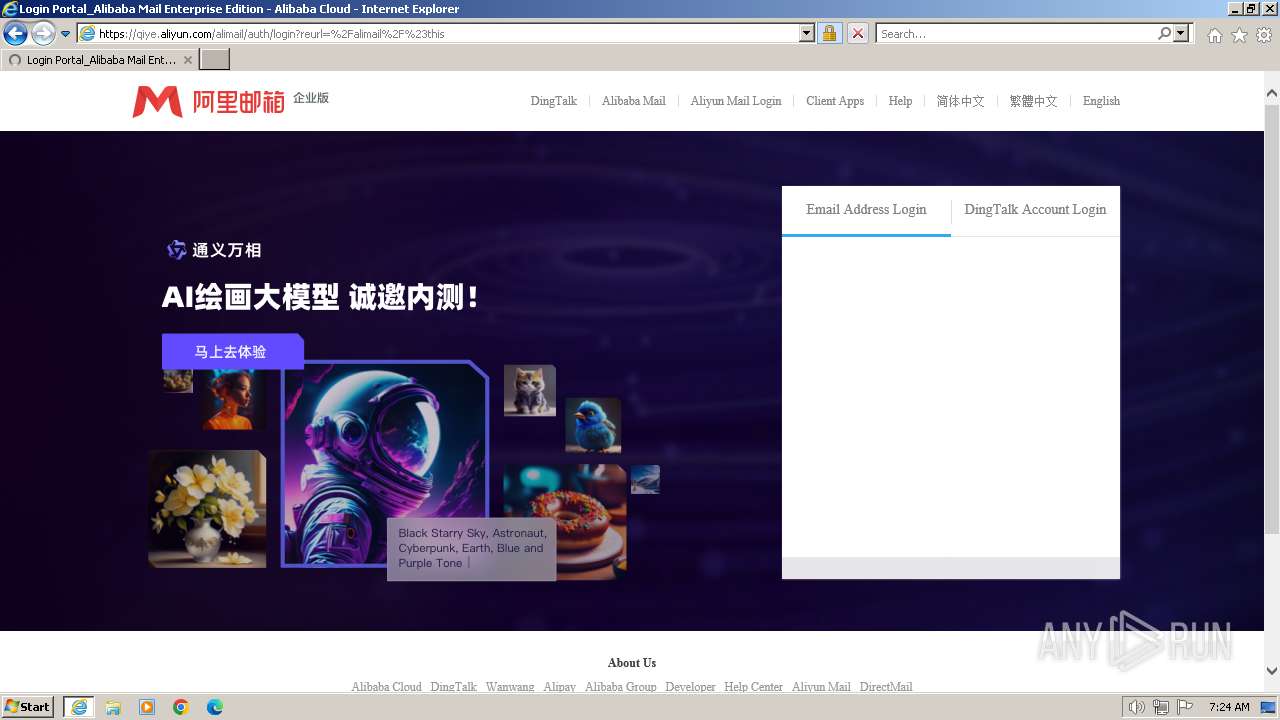This screenshot has width=1280, height=720.
Task: Launch Google Chrome from the taskbar
Action: pos(181,707)
